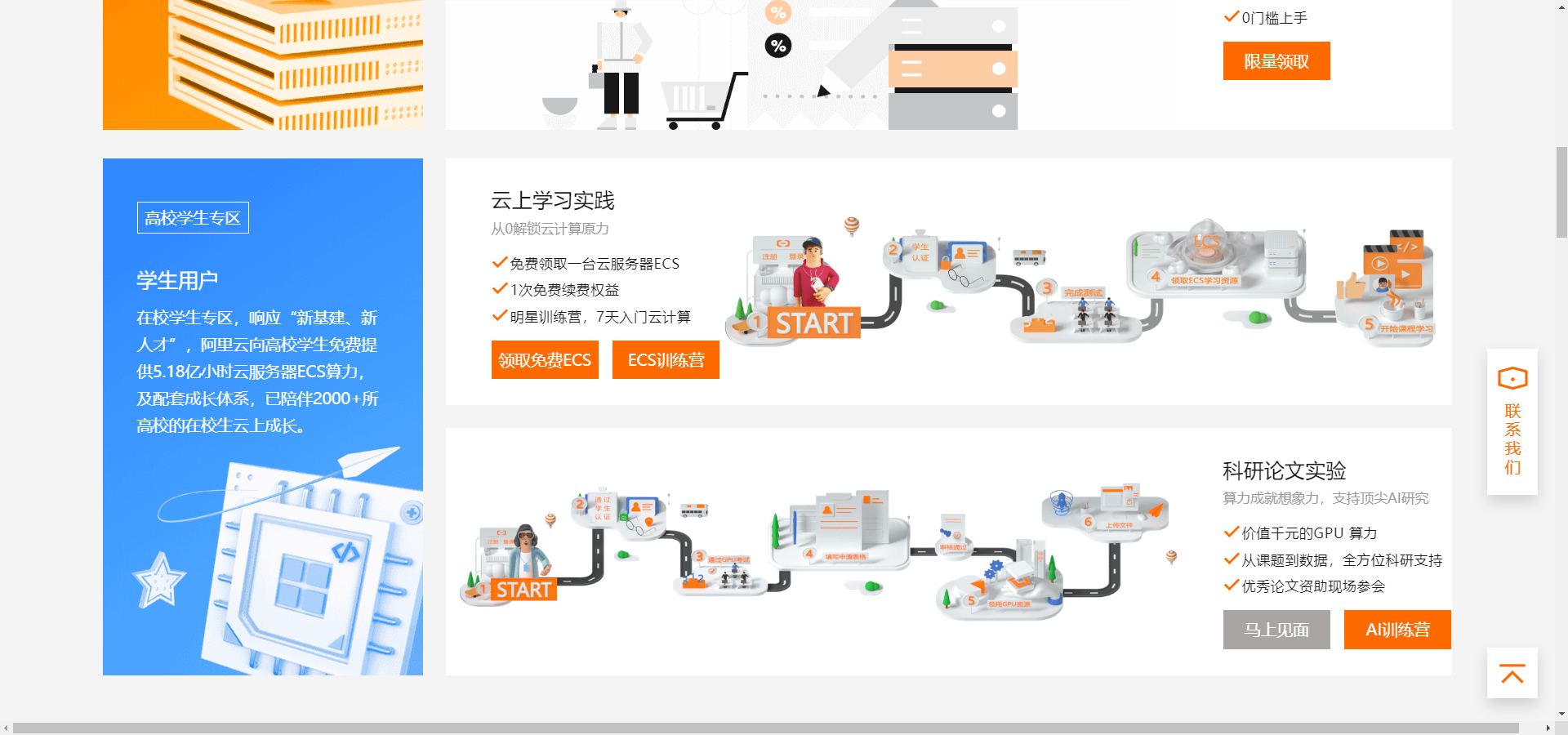Click the star icon in blue panel
Viewport: 1568px width, 735px height.
pos(159,581)
